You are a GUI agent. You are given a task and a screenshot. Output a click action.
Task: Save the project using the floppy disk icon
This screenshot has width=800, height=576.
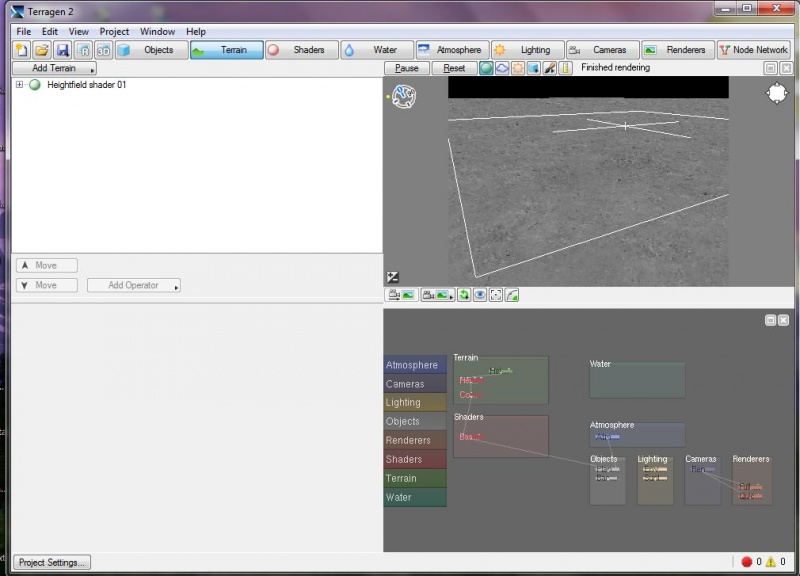(x=62, y=50)
